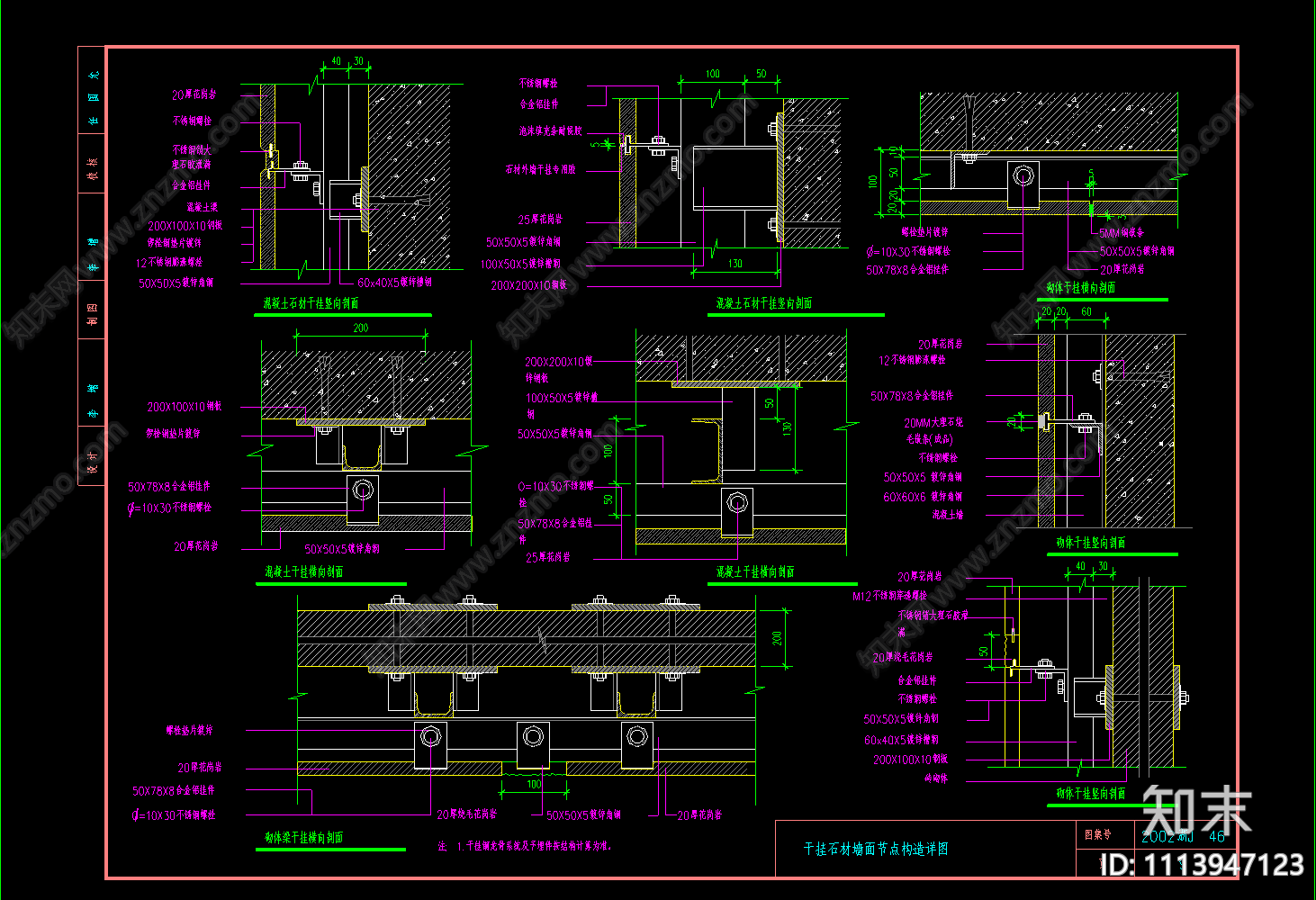The height and width of the screenshot is (900, 1316).
Task: Select the 60X60X6 镀锌角钢 label
Action: (x=922, y=497)
